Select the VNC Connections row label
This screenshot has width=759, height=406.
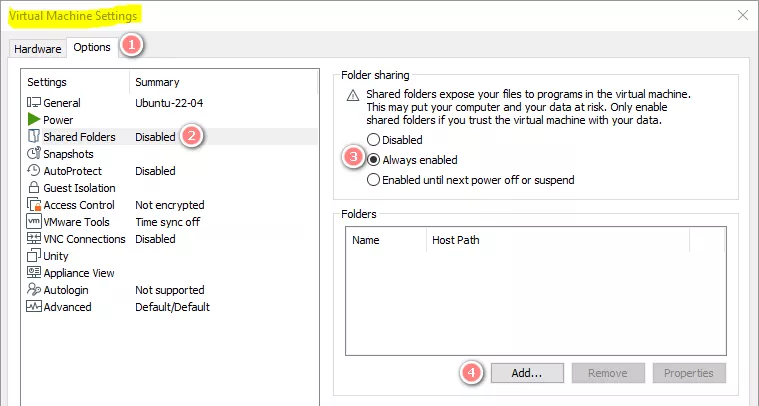[84, 239]
